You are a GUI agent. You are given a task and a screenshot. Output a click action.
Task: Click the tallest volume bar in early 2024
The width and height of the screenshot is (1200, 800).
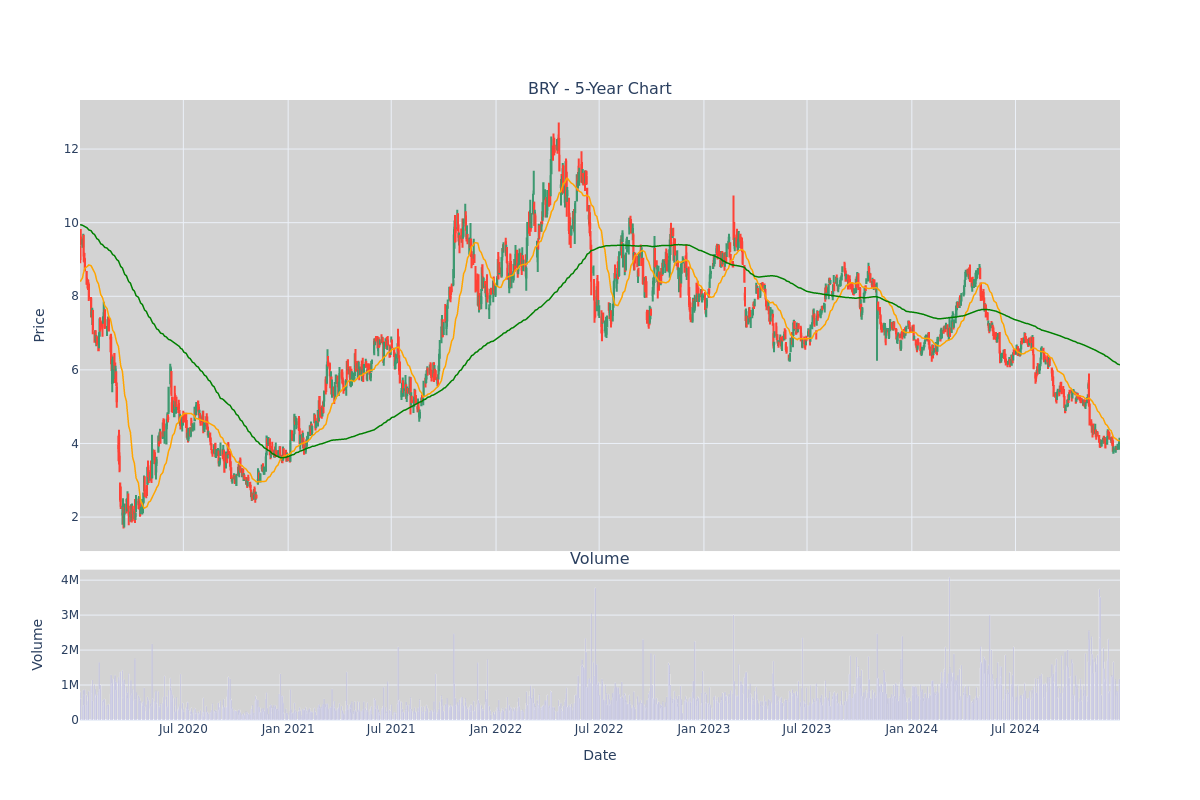[x=949, y=648]
